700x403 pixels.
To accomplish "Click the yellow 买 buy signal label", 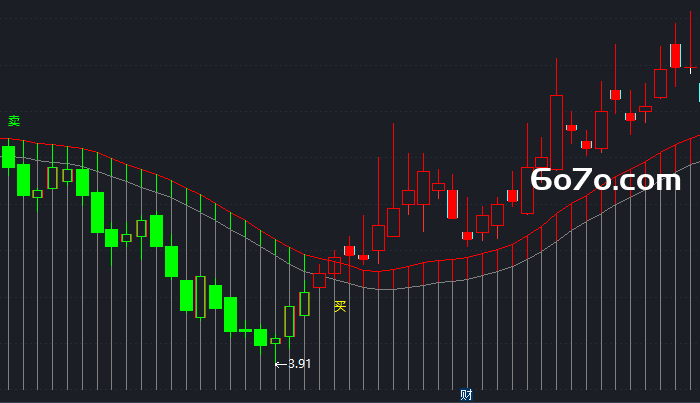I will pyautogui.click(x=340, y=307).
